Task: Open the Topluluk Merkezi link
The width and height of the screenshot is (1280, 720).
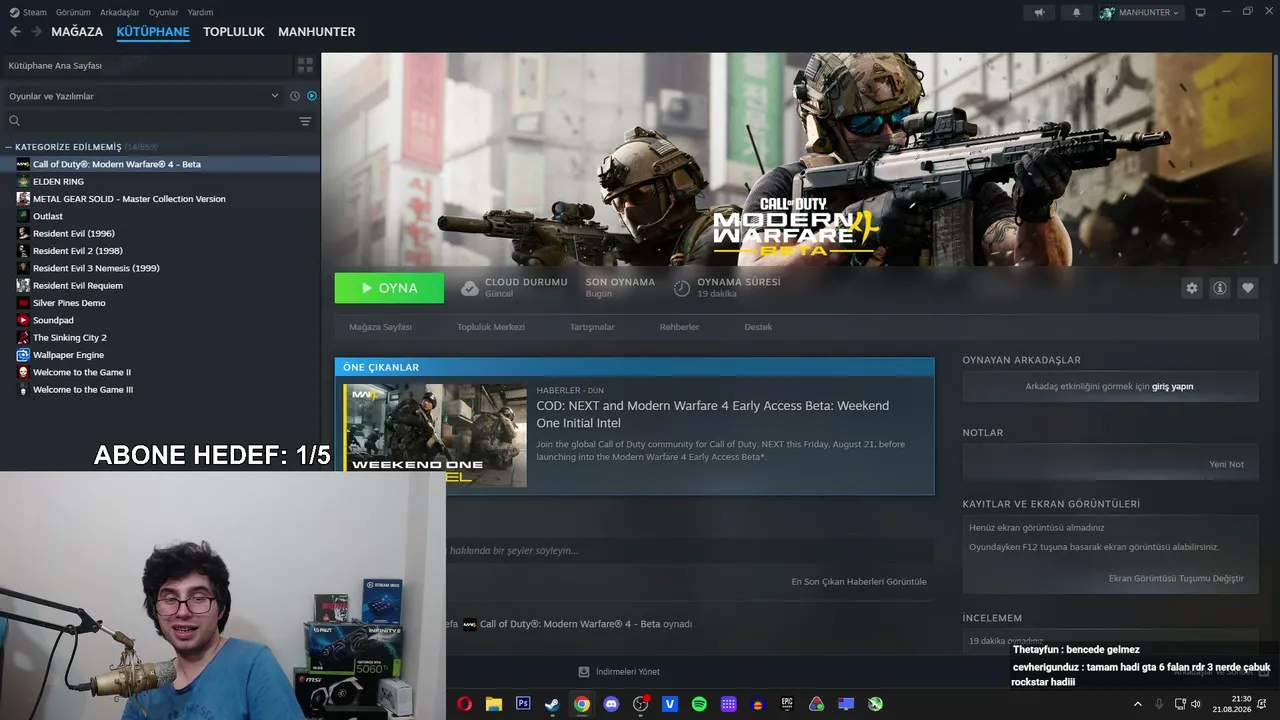Action: pos(491,327)
